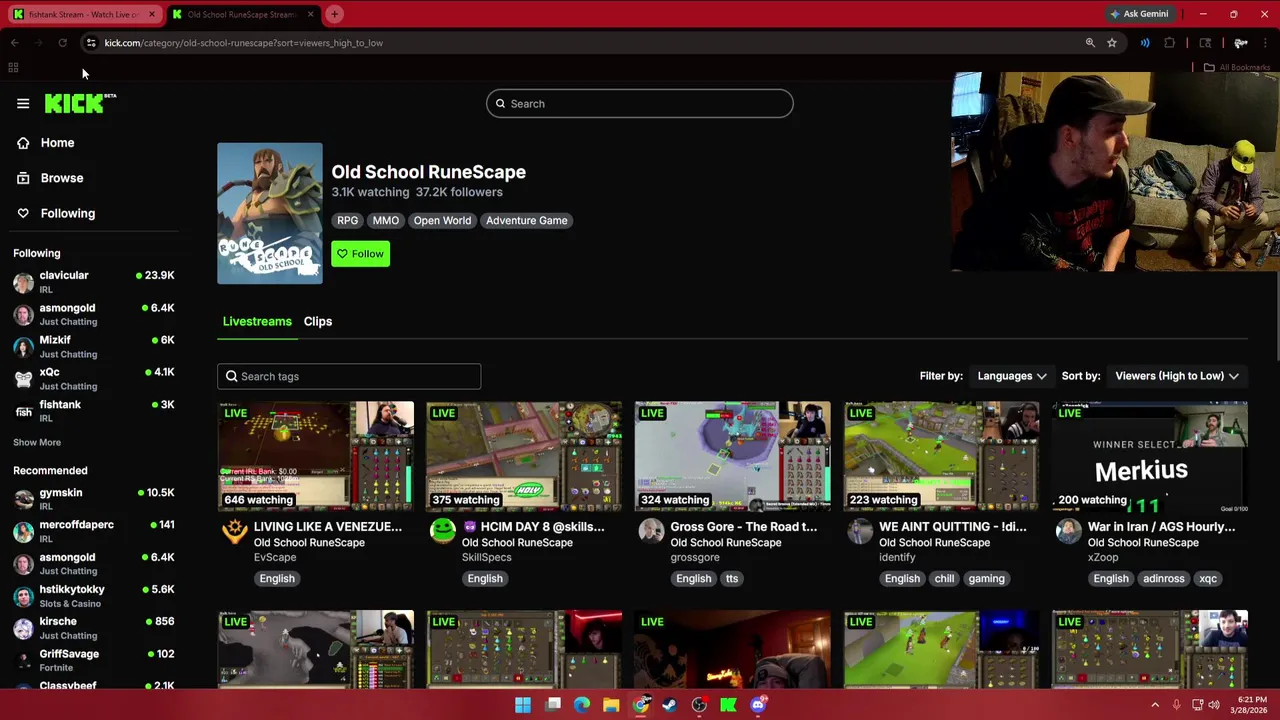The height and width of the screenshot is (720, 1280).
Task: Select the xqc tag on xZoop stream
Action: (x=1208, y=579)
